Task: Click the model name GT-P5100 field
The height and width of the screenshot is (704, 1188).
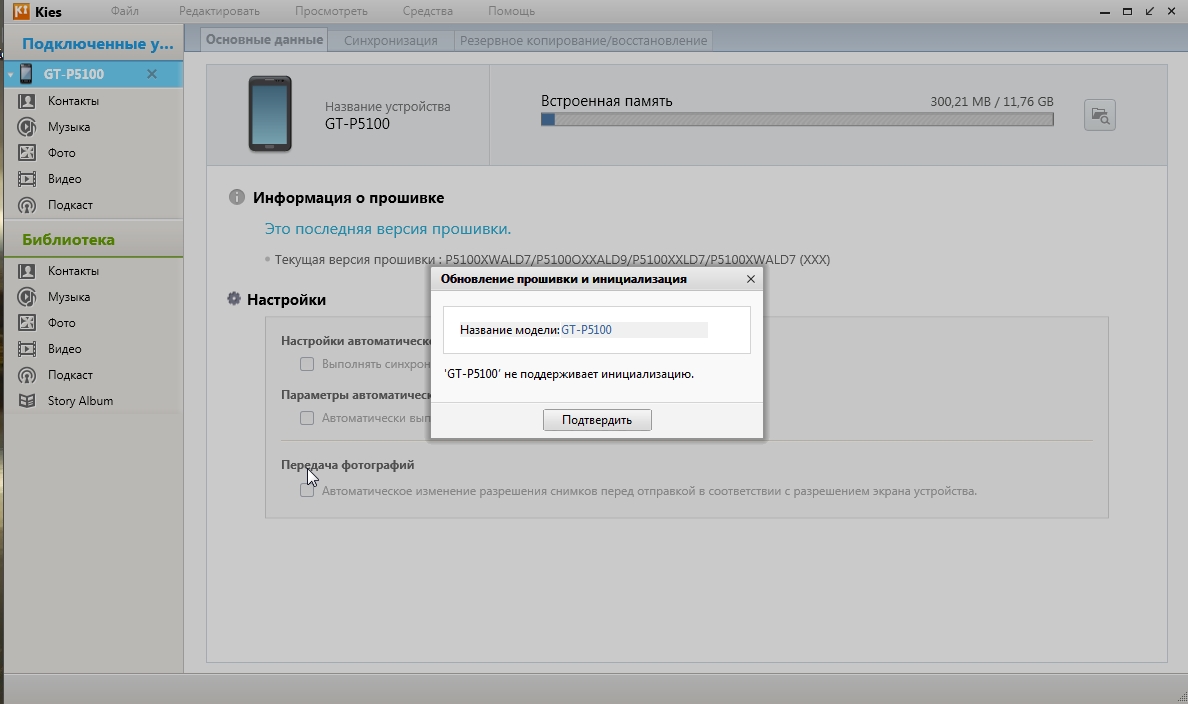Action: (633, 330)
